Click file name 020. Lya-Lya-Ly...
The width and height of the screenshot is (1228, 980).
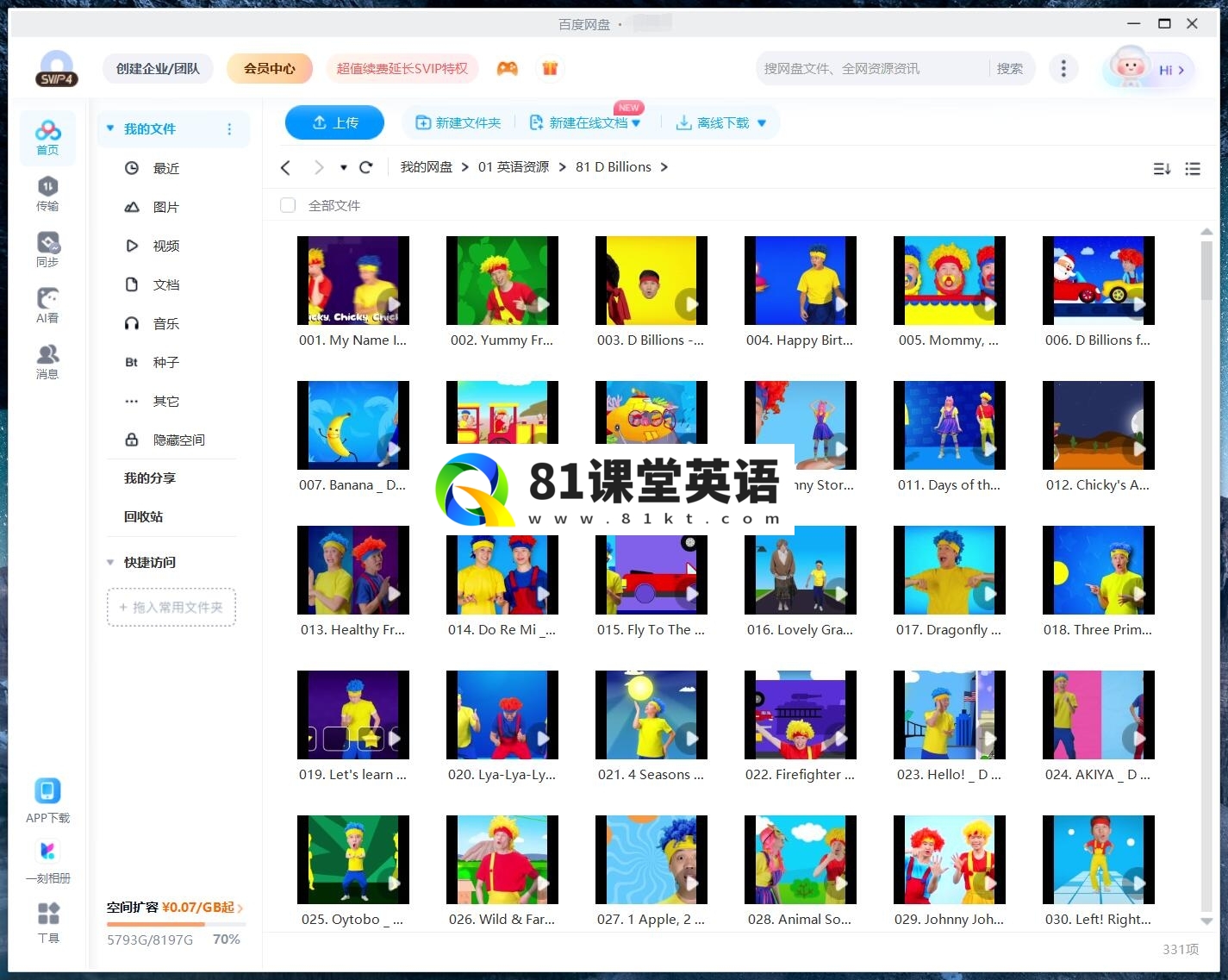[502, 774]
